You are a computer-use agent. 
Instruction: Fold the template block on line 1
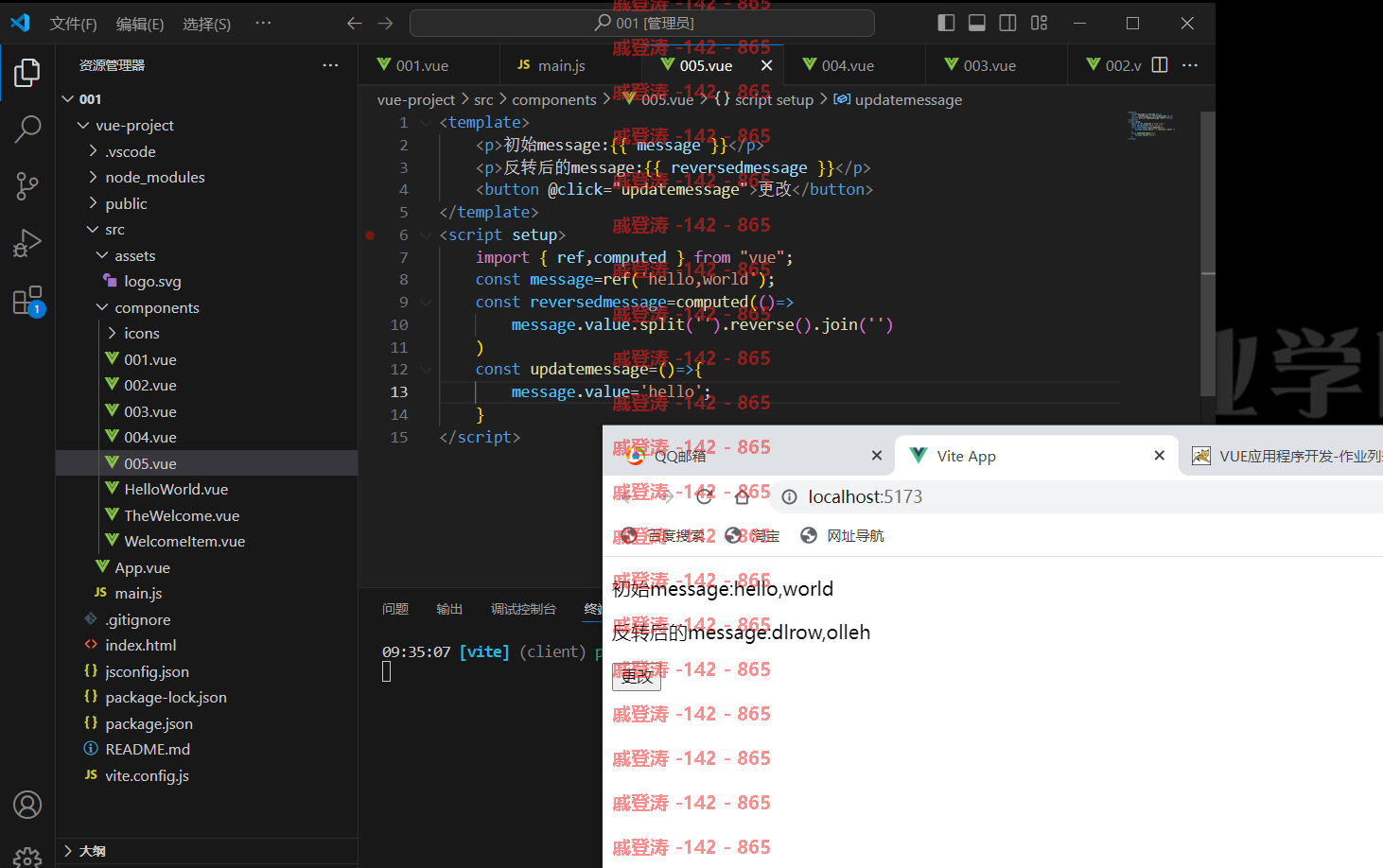[x=426, y=123]
